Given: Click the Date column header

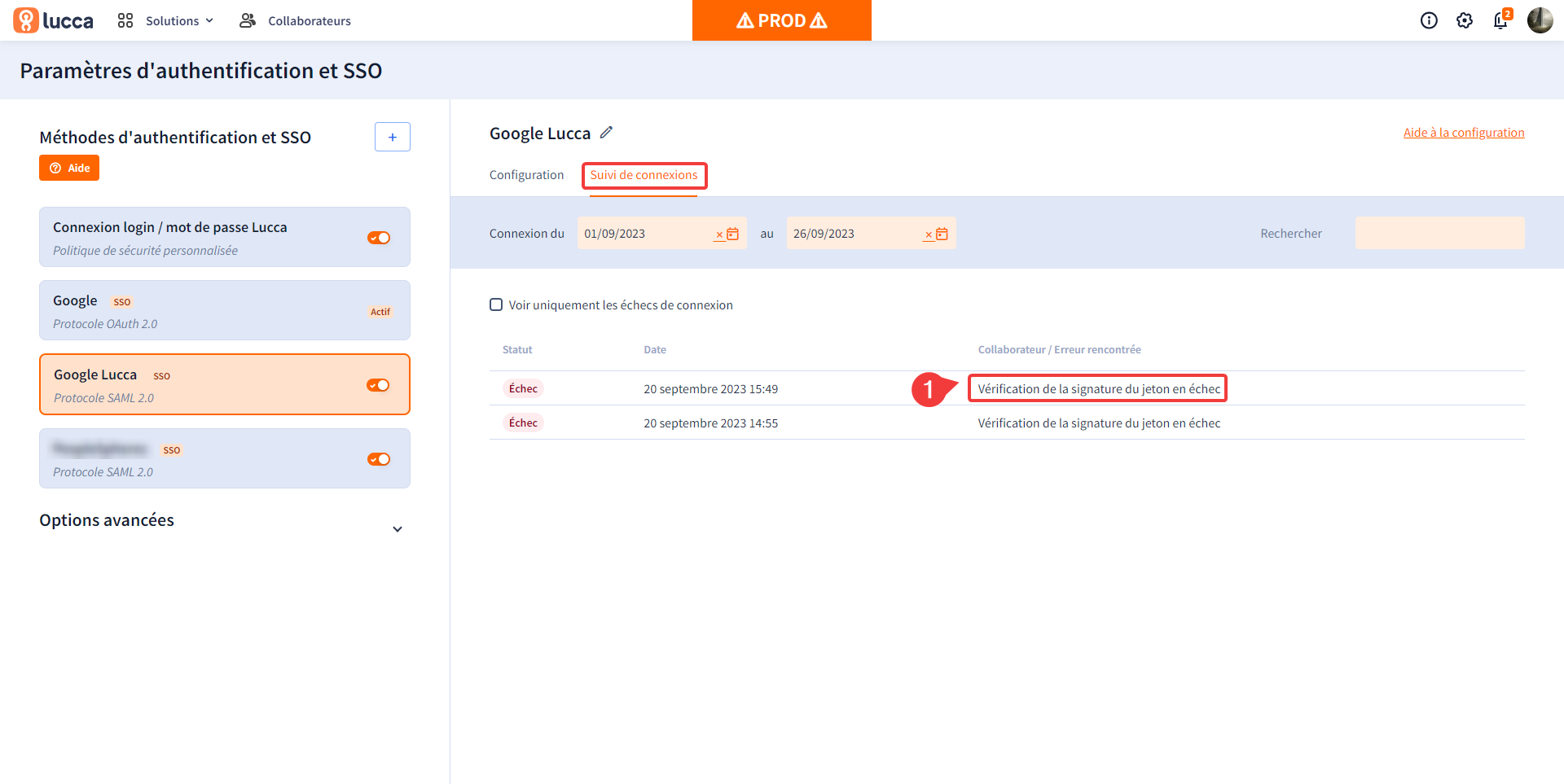Looking at the screenshot, I should [655, 350].
